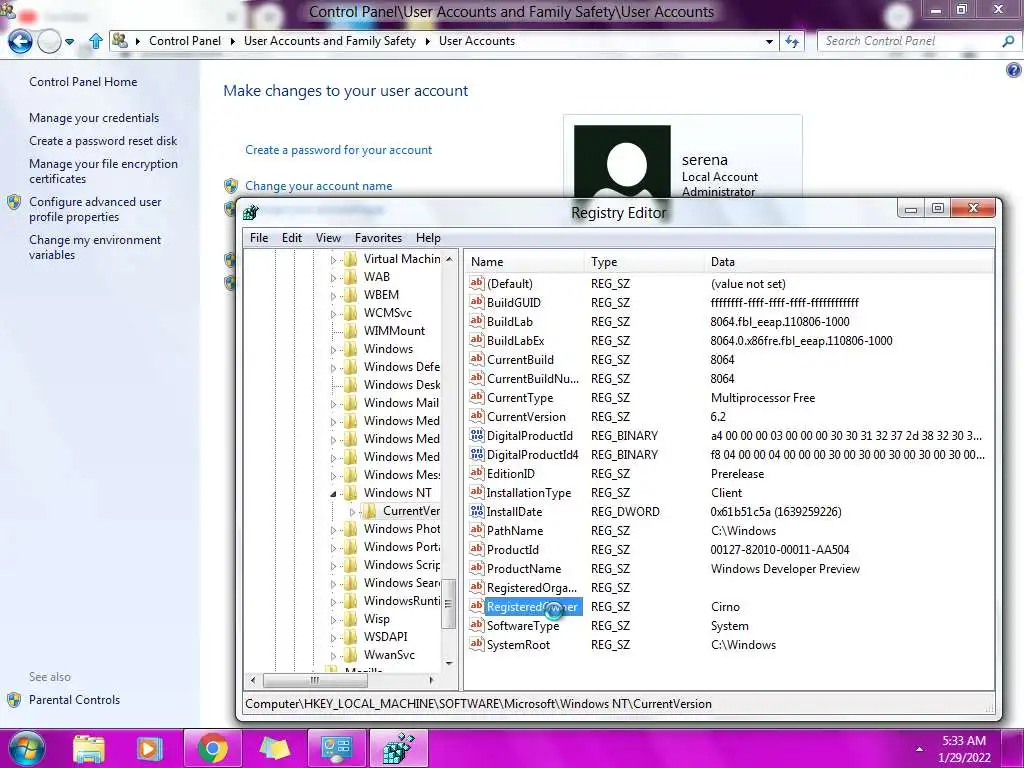Expand the CurrentVersion subkey
The image size is (1024, 768).
point(352,511)
